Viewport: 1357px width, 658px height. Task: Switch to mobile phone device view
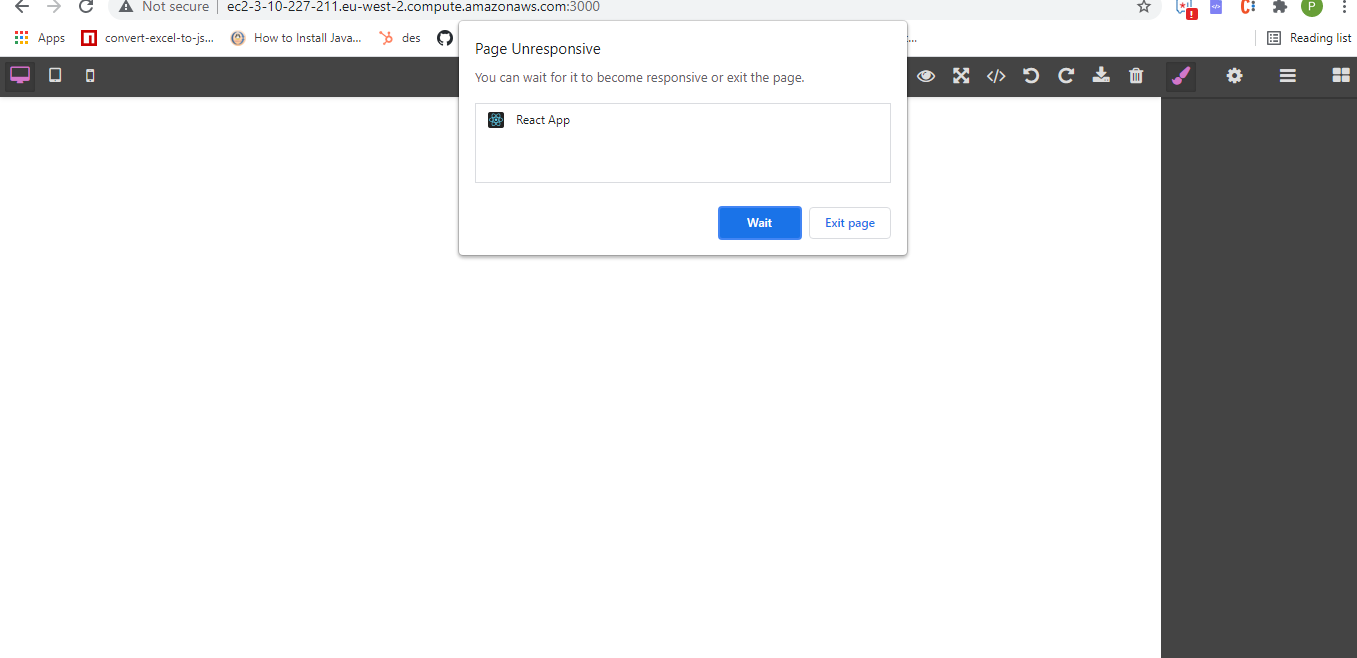point(90,75)
